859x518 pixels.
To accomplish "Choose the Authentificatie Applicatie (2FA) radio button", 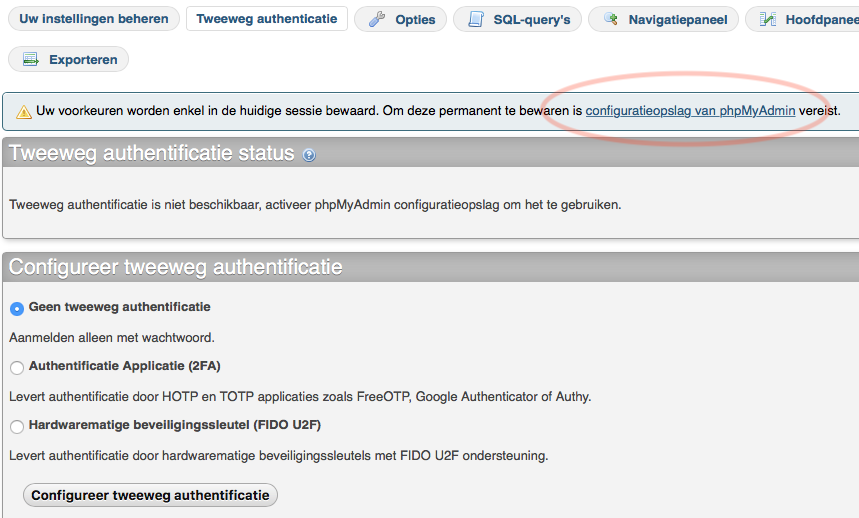I will [x=17, y=368].
